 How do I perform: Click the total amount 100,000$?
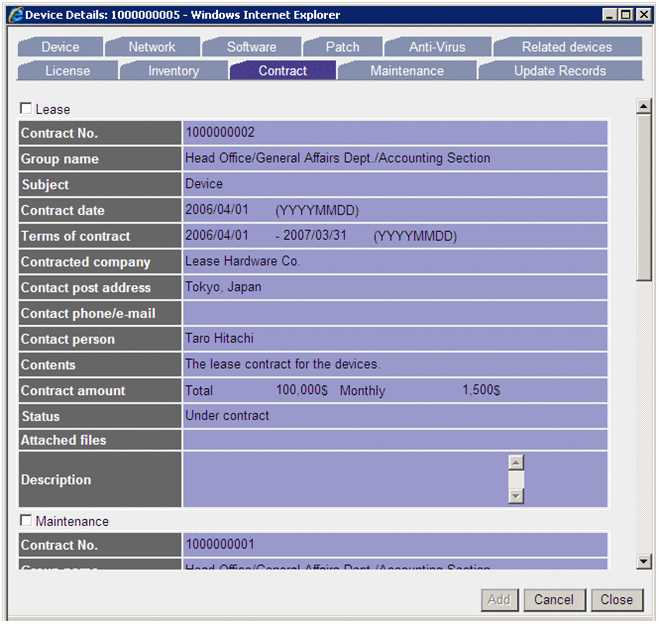[x=301, y=390]
